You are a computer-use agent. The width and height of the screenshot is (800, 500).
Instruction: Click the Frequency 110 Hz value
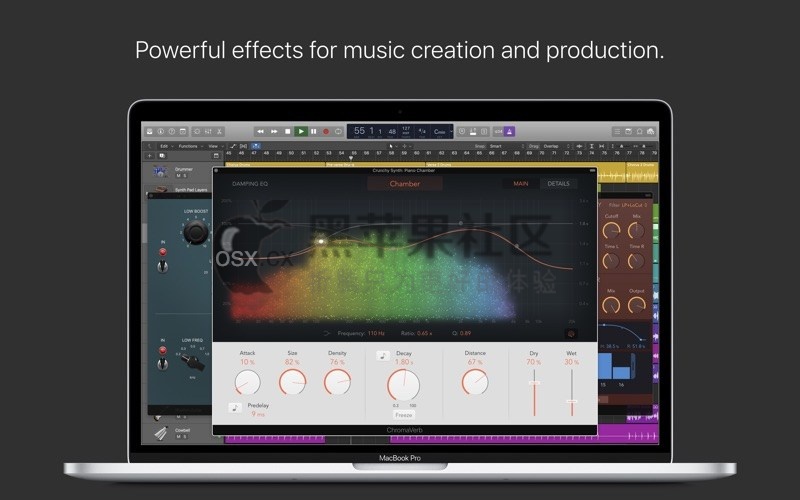tap(376, 333)
